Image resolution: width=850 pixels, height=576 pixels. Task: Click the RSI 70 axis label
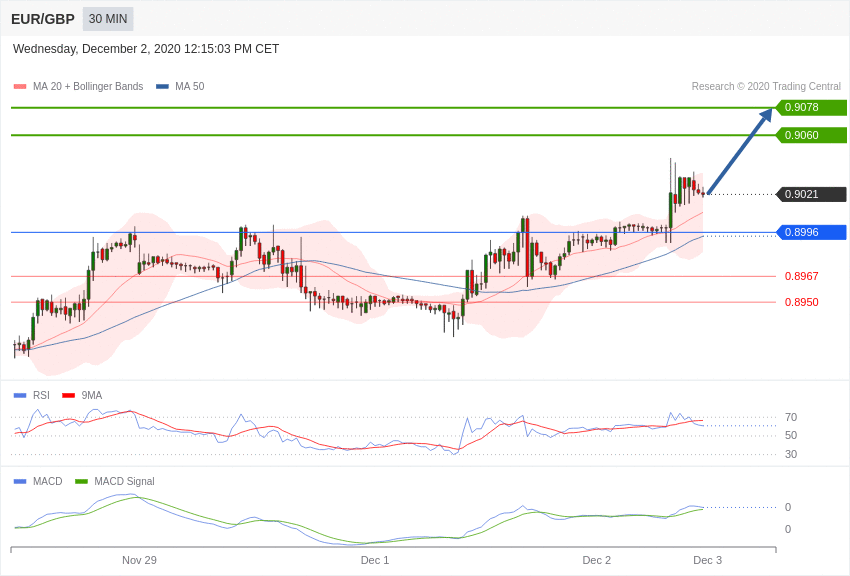[791, 417]
